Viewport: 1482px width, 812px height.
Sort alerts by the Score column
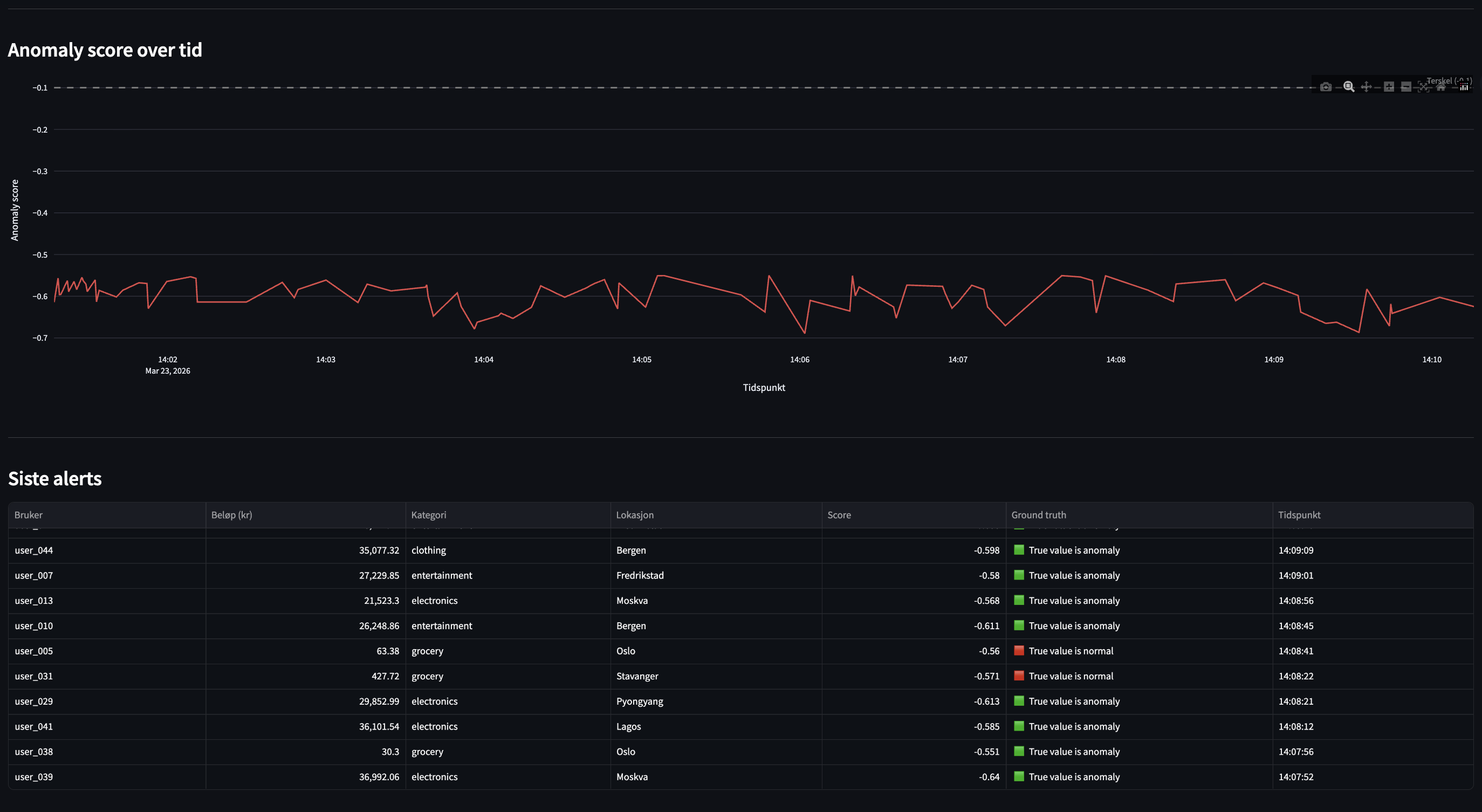pos(839,515)
